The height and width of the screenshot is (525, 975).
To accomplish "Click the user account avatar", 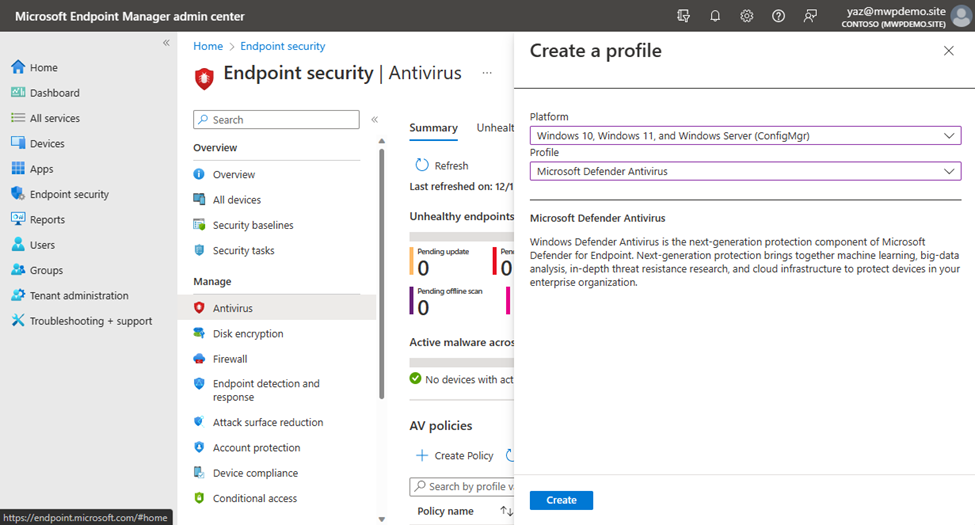I will [960, 16].
